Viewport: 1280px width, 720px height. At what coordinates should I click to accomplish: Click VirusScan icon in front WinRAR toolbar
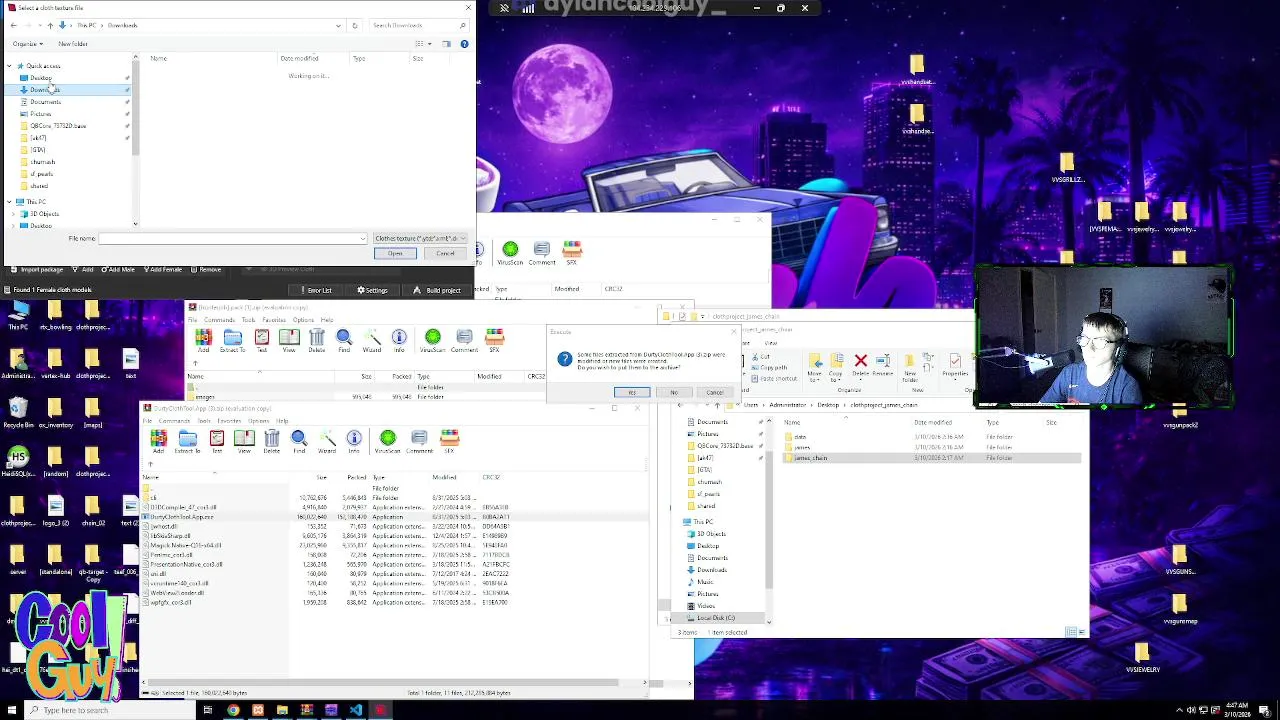coord(387,441)
